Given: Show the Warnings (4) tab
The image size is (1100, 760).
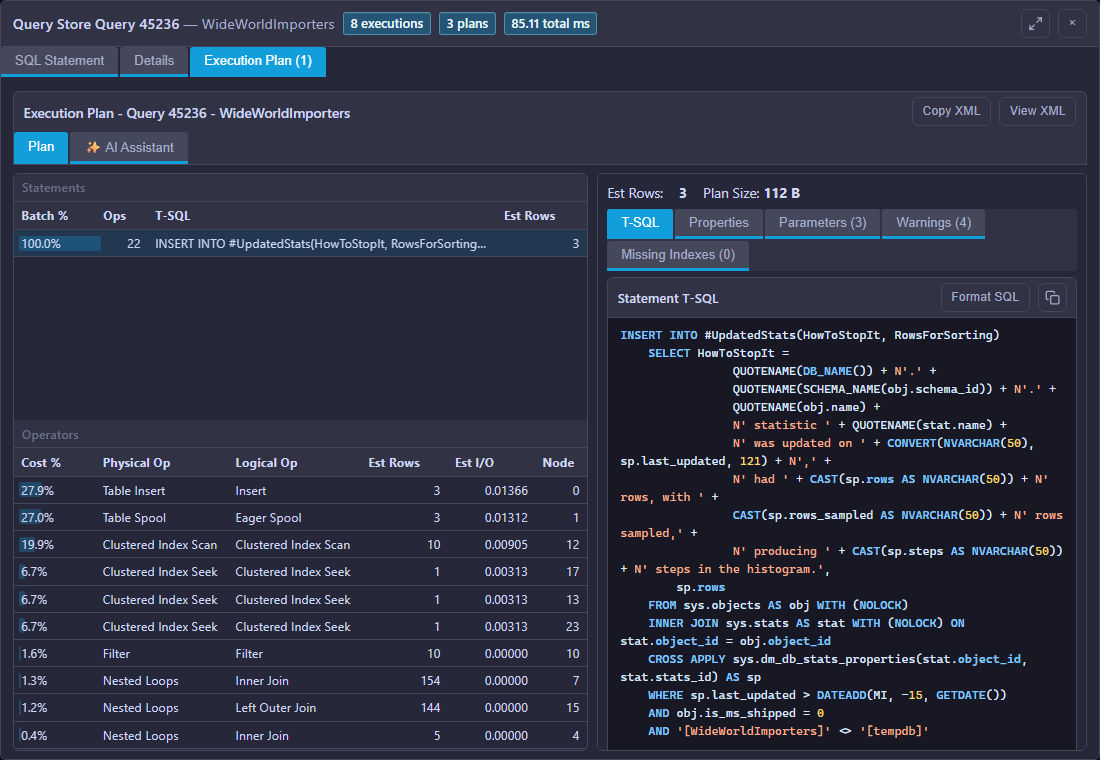Looking at the screenshot, I should 933,223.
